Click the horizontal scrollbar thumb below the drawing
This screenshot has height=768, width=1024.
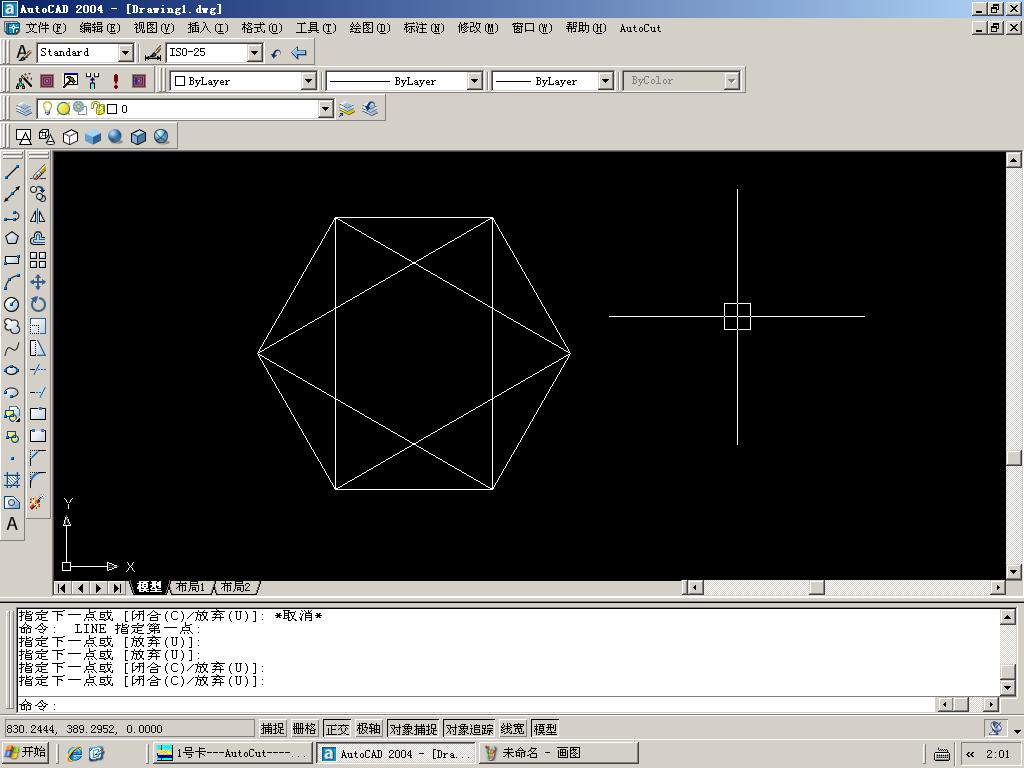tap(816, 587)
